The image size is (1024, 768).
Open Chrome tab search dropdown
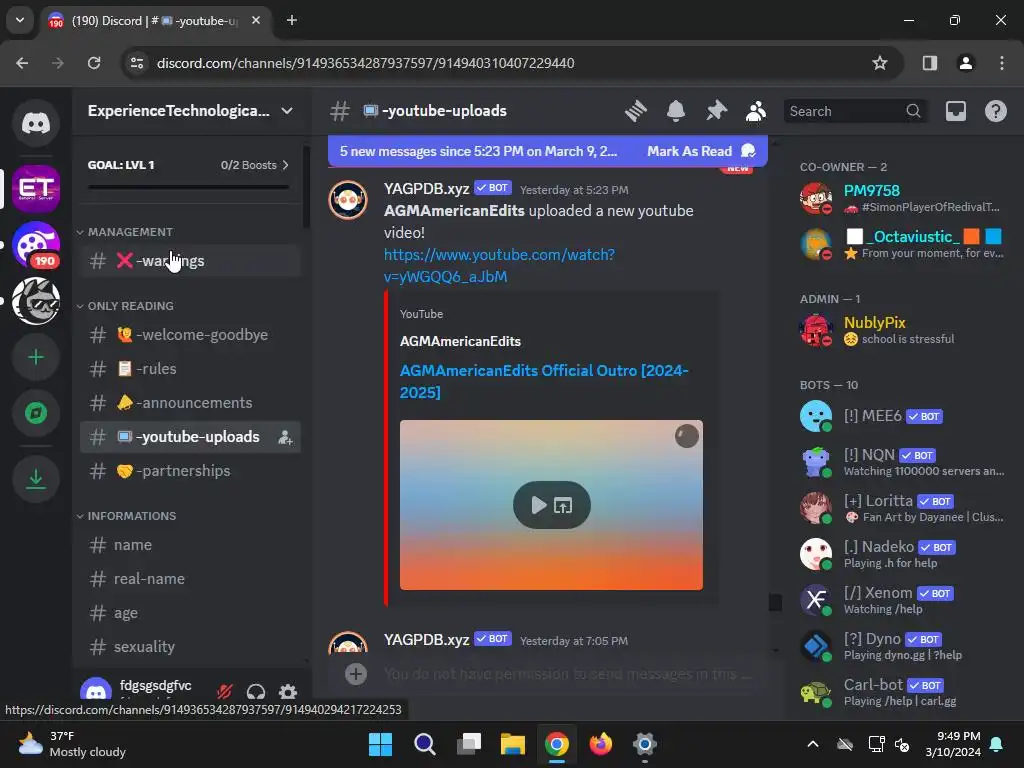click(x=20, y=20)
